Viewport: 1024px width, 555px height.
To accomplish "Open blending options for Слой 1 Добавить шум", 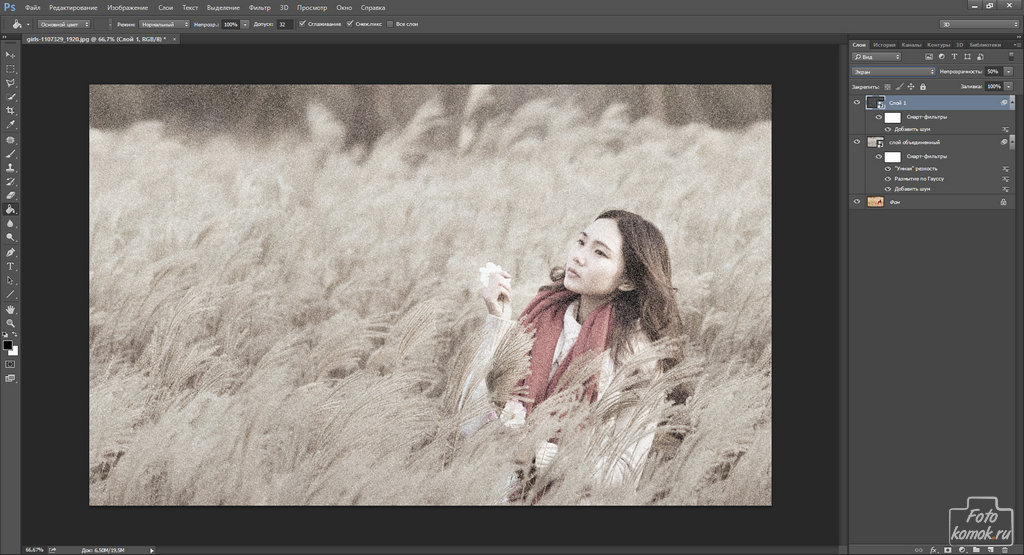I will pyautogui.click(x=1005, y=129).
